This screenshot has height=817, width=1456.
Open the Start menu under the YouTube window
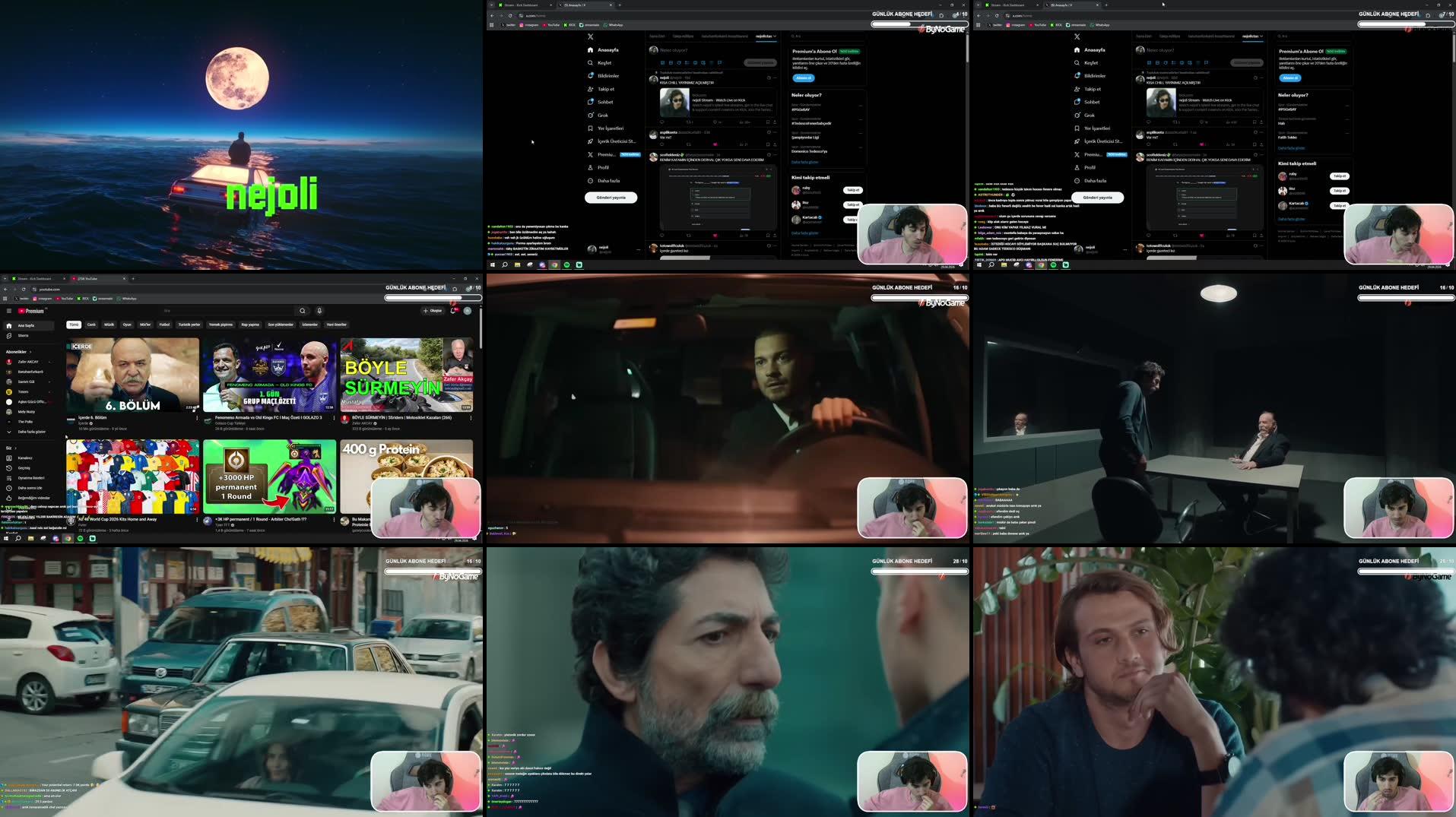coord(5,539)
